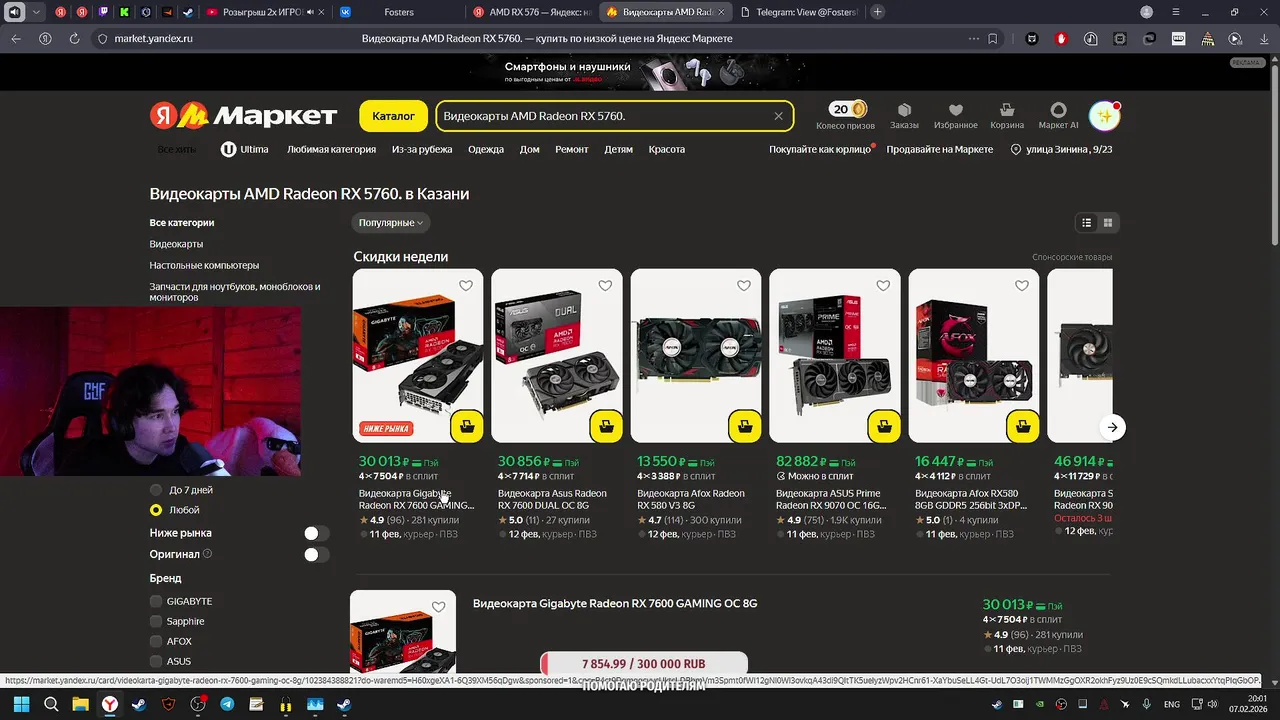Open the delivery address улица Зинина, 9/23

[1062, 149]
